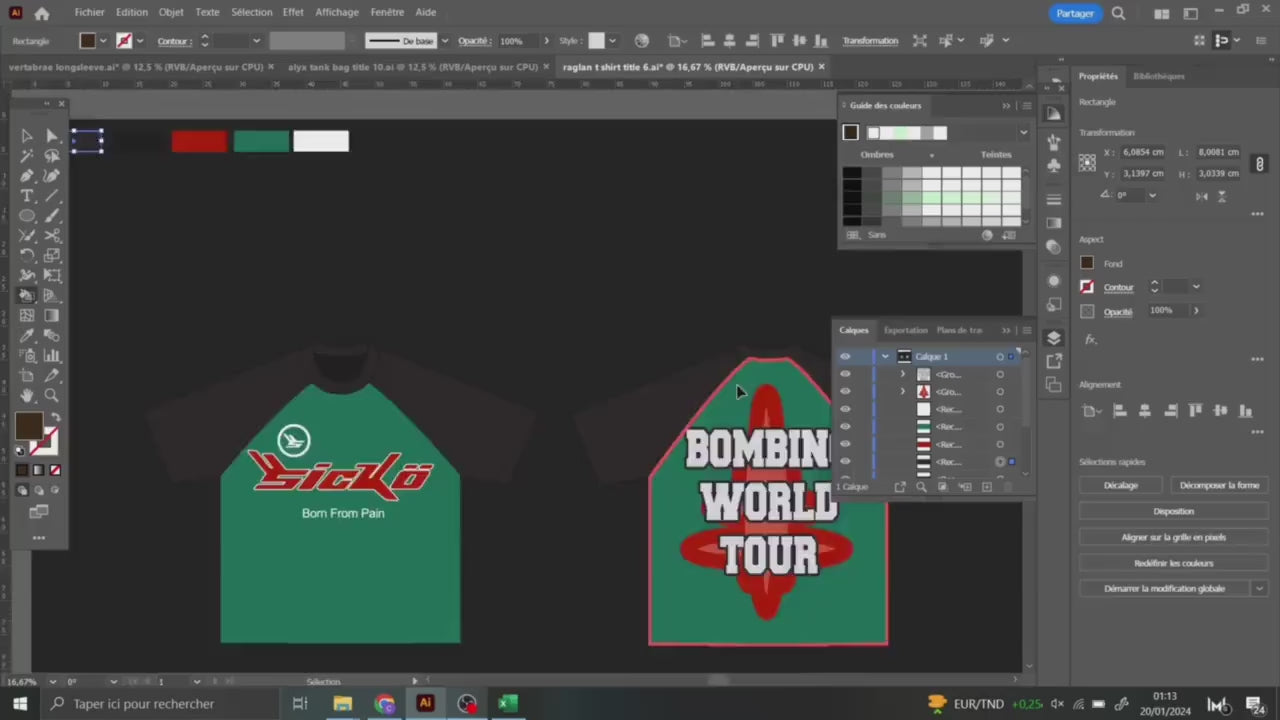Click the Partager button
Screen dimensions: 1280x720
(1075, 13)
